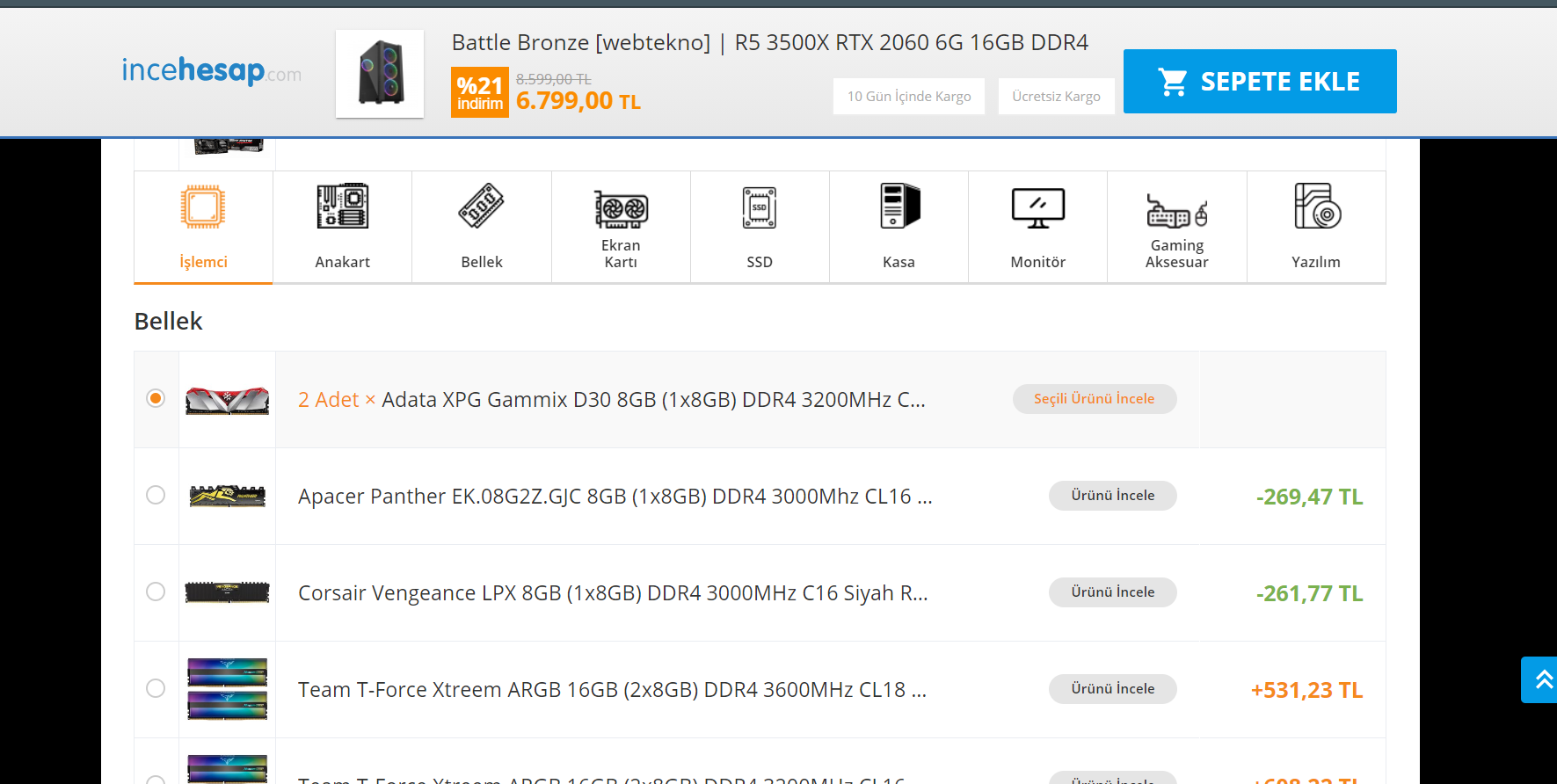Click Ürünü İncele for Team T-Force 3600MHz
Screen dimensions: 1557x784
pos(1113,689)
